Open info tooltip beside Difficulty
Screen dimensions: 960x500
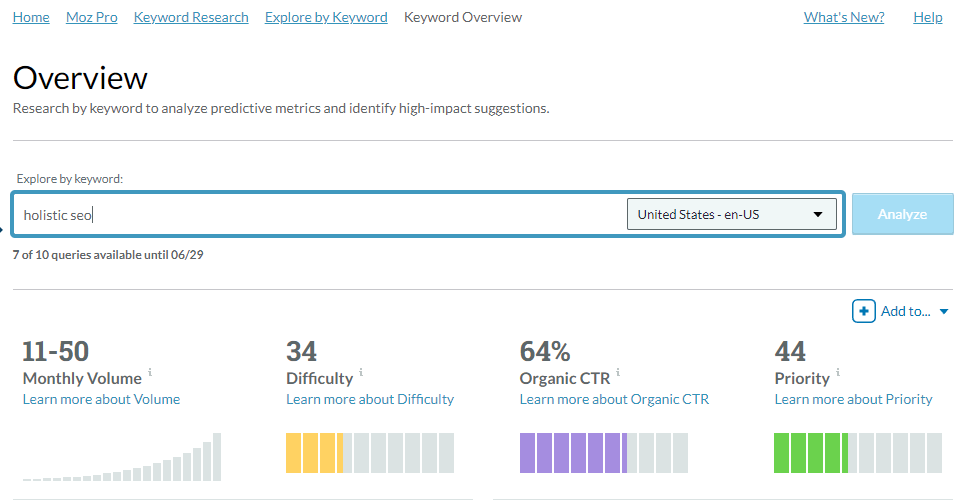[x=361, y=371]
